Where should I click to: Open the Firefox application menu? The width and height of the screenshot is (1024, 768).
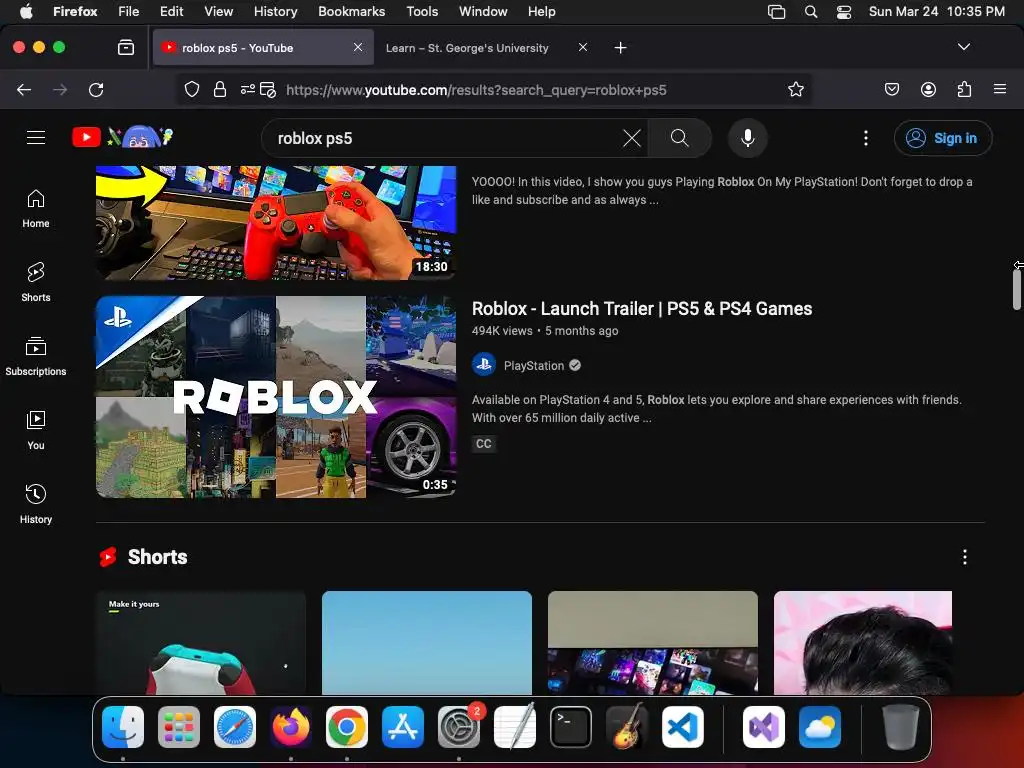pyautogui.click(x=1000, y=89)
